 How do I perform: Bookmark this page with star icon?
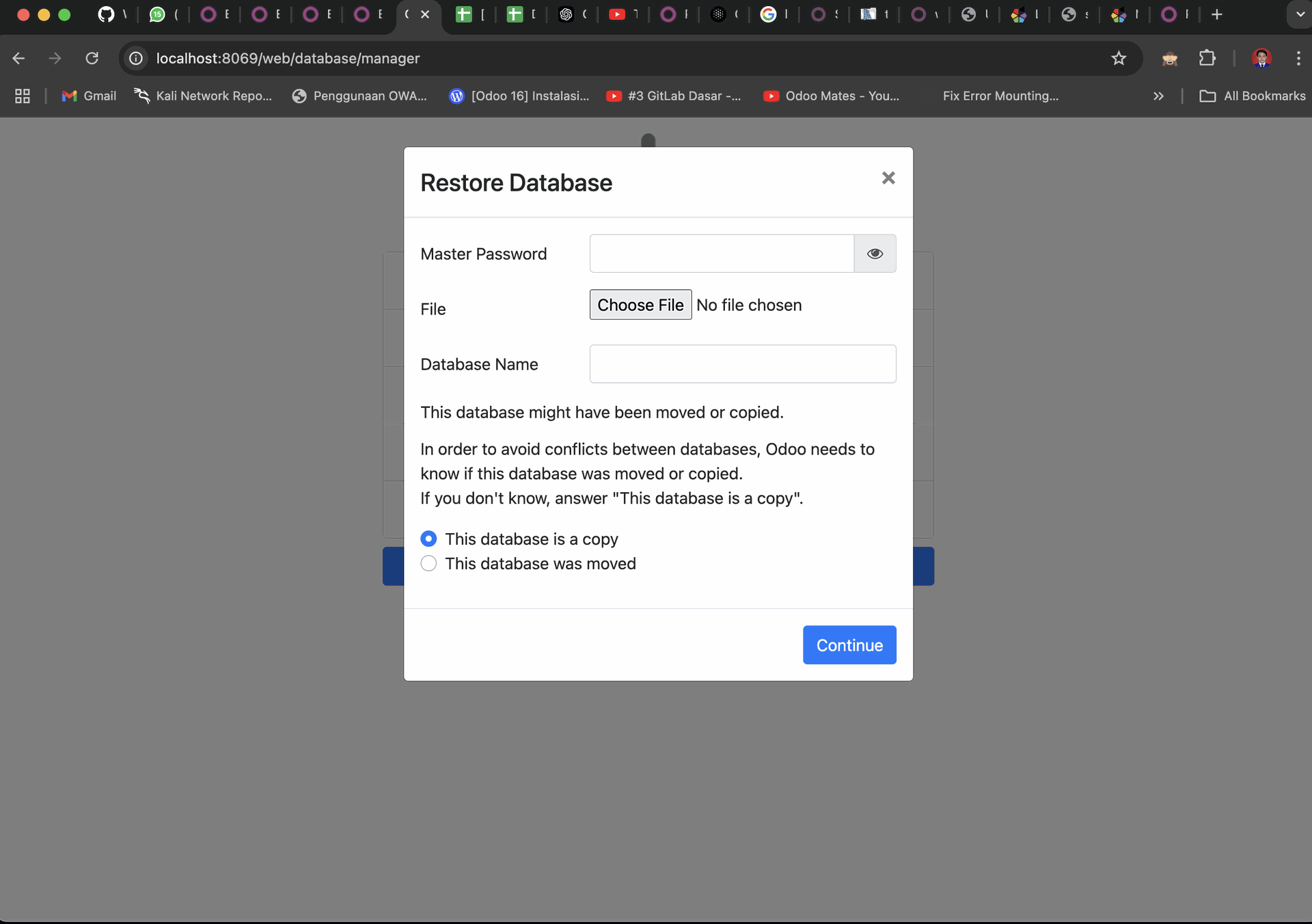[1119, 59]
